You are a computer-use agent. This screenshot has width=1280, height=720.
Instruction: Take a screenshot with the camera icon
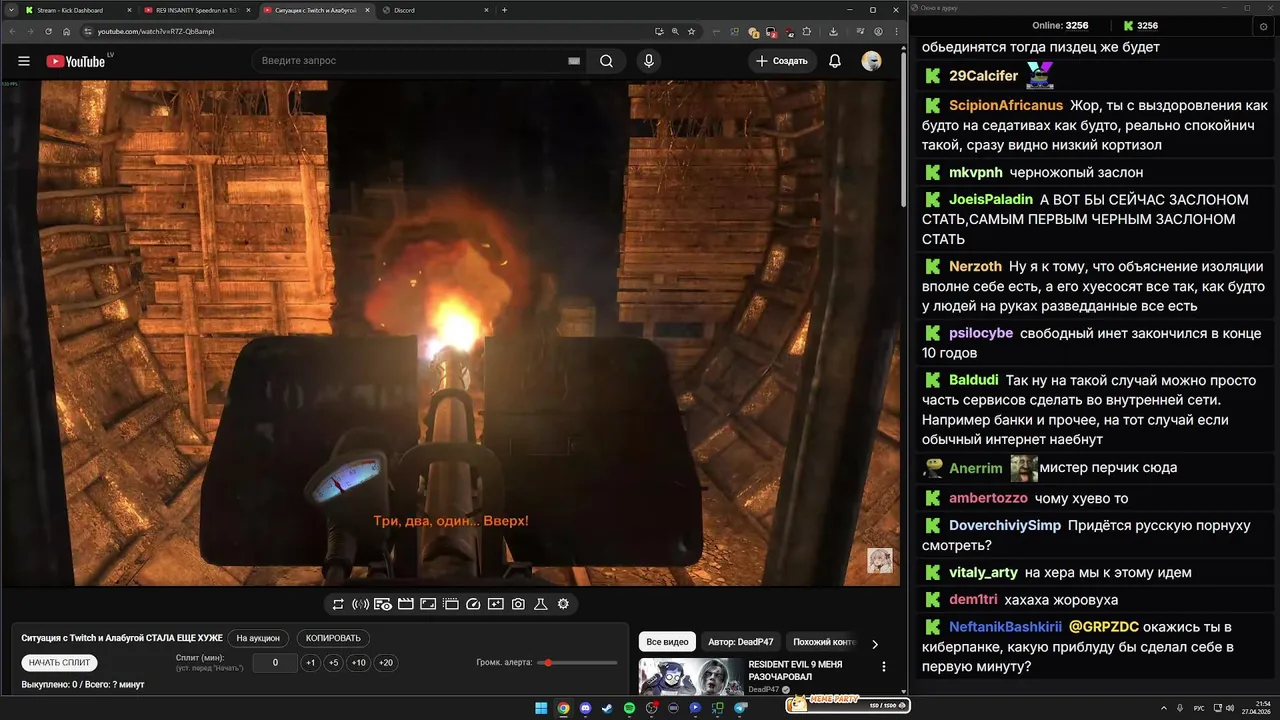(x=518, y=604)
